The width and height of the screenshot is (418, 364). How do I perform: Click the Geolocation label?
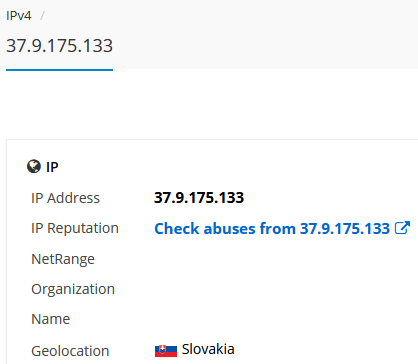click(70, 351)
